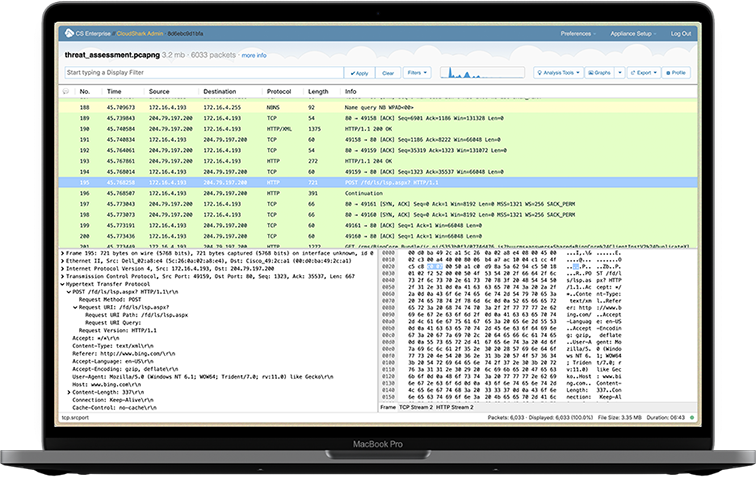Click the green capture status dot

click(692, 418)
